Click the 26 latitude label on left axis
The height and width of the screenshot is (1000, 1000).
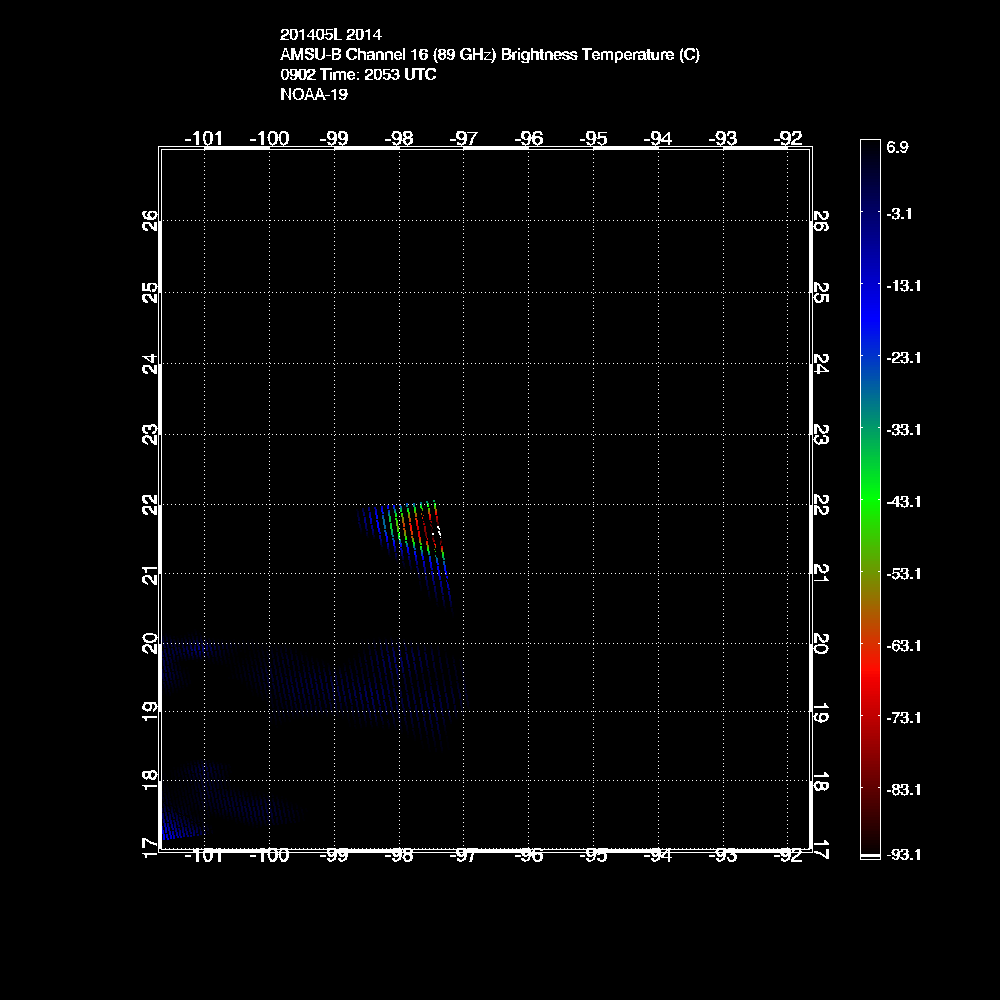pos(149,220)
